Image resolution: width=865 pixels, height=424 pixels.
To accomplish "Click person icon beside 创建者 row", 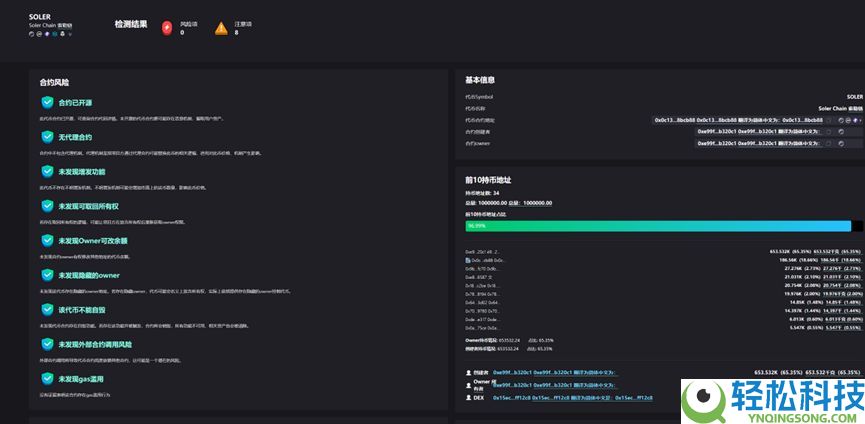I will (468, 373).
